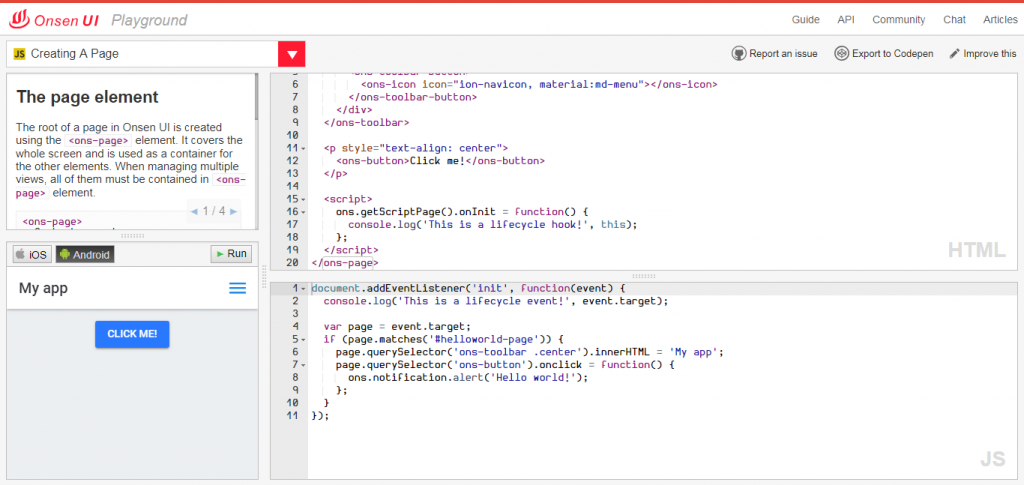Image resolution: width=1024 pixels, height=485 pixels.
Task: Open the API link
Action: tap(846, 20)
